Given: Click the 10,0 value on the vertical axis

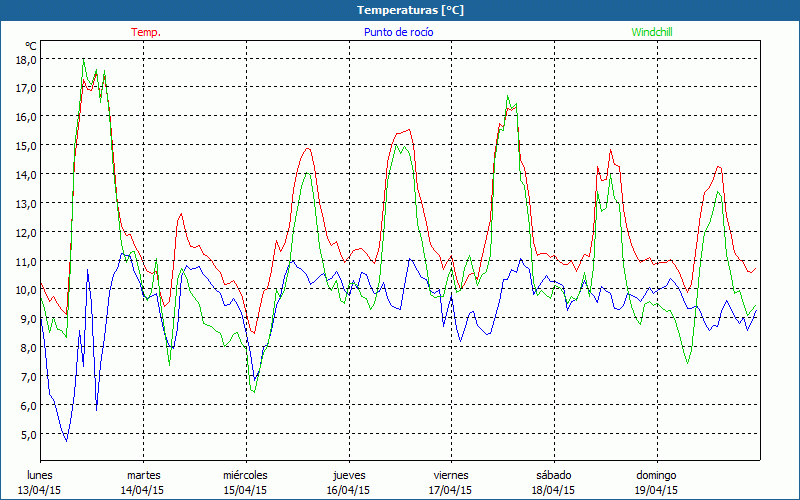Looking at the screenshot, I should (x=26, y=290).
